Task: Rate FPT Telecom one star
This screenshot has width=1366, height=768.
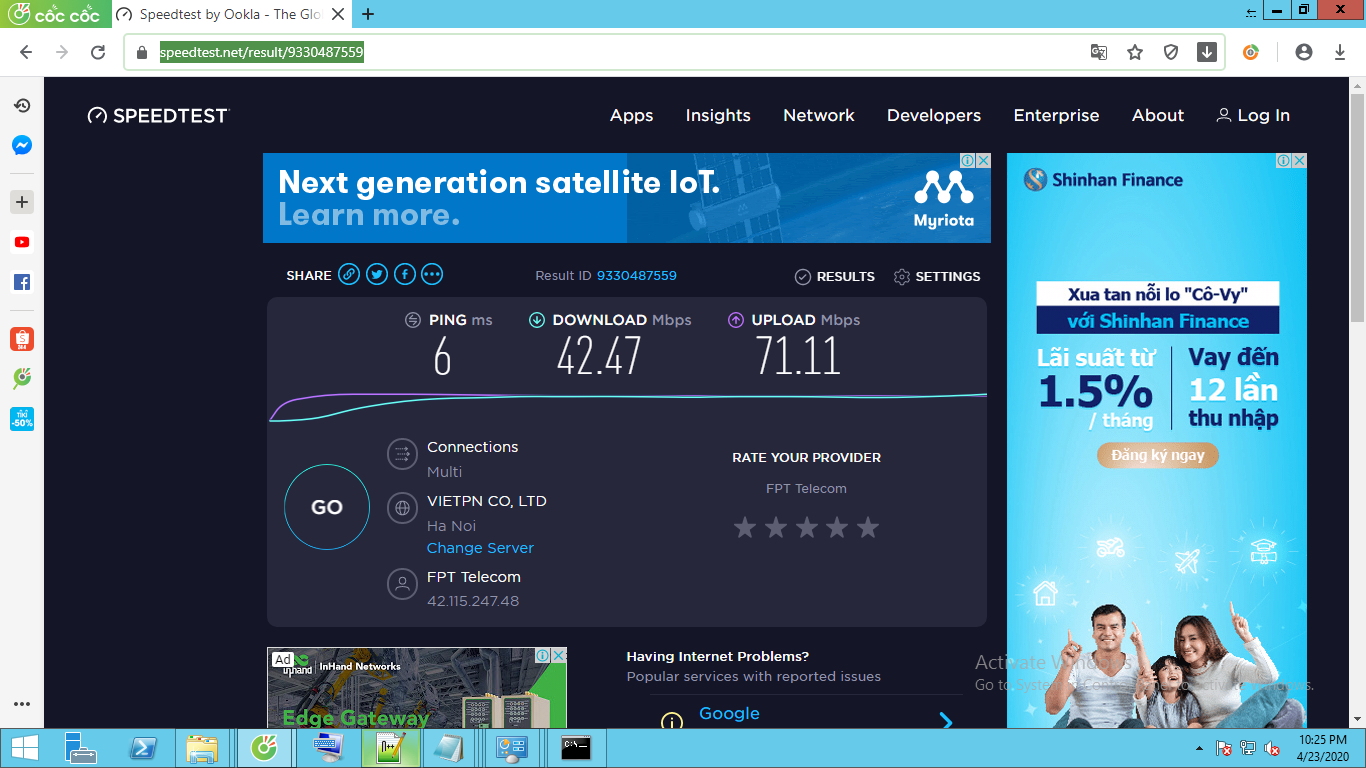Action: [745, 527]
